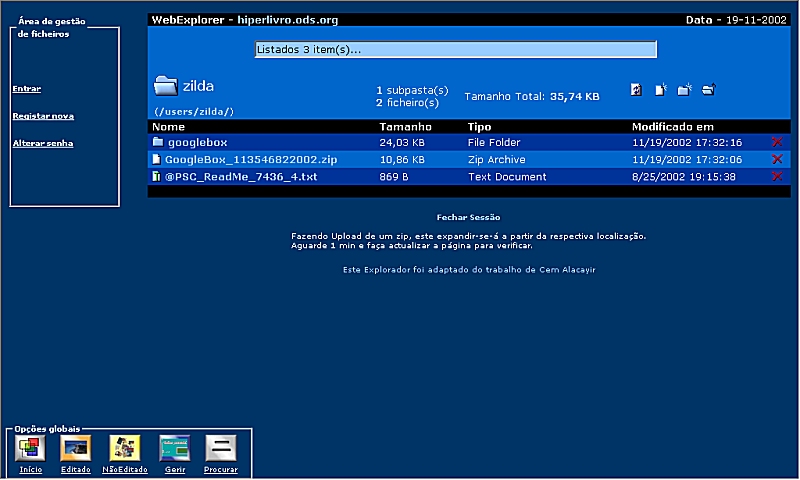Image resolution: width=800 pixels, height=480 pixels.
Task: Open the Editado icon in global options
Action: click(x=76, y=448)
